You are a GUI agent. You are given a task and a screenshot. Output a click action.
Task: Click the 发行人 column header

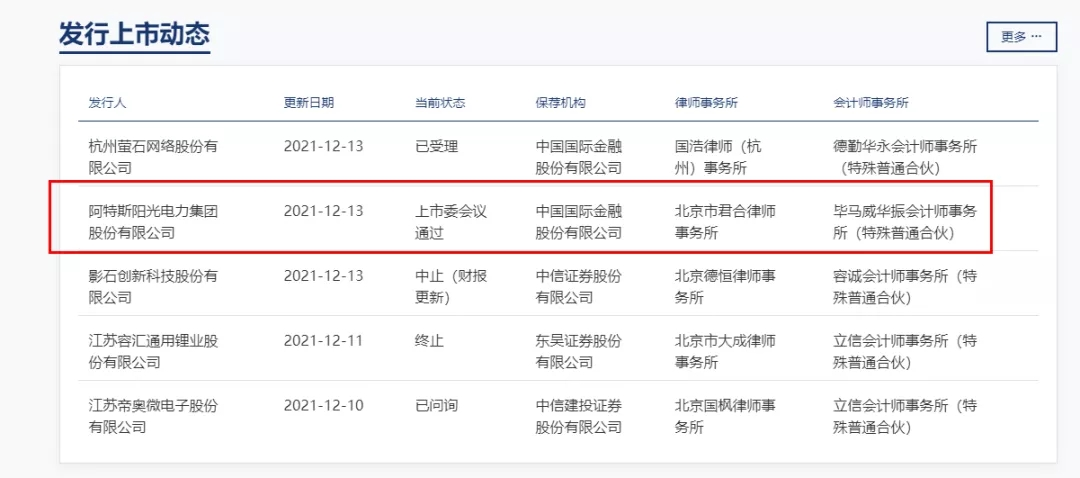pos(107,103)
